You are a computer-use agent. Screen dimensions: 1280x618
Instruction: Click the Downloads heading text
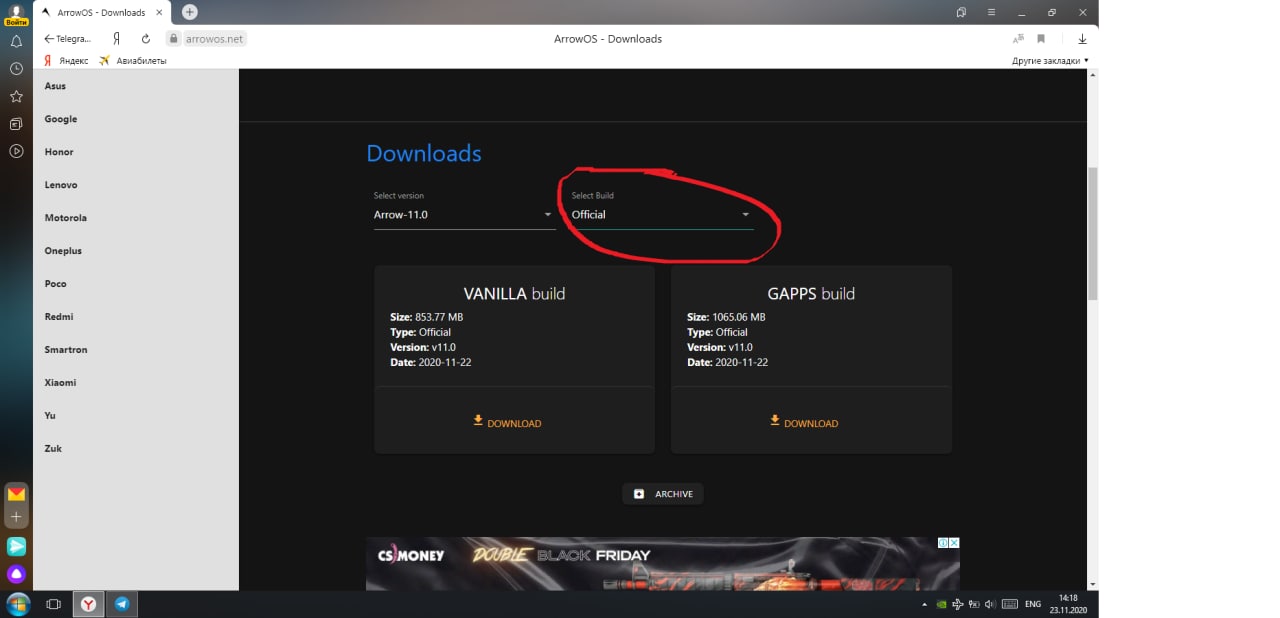(x=424, y=153)
